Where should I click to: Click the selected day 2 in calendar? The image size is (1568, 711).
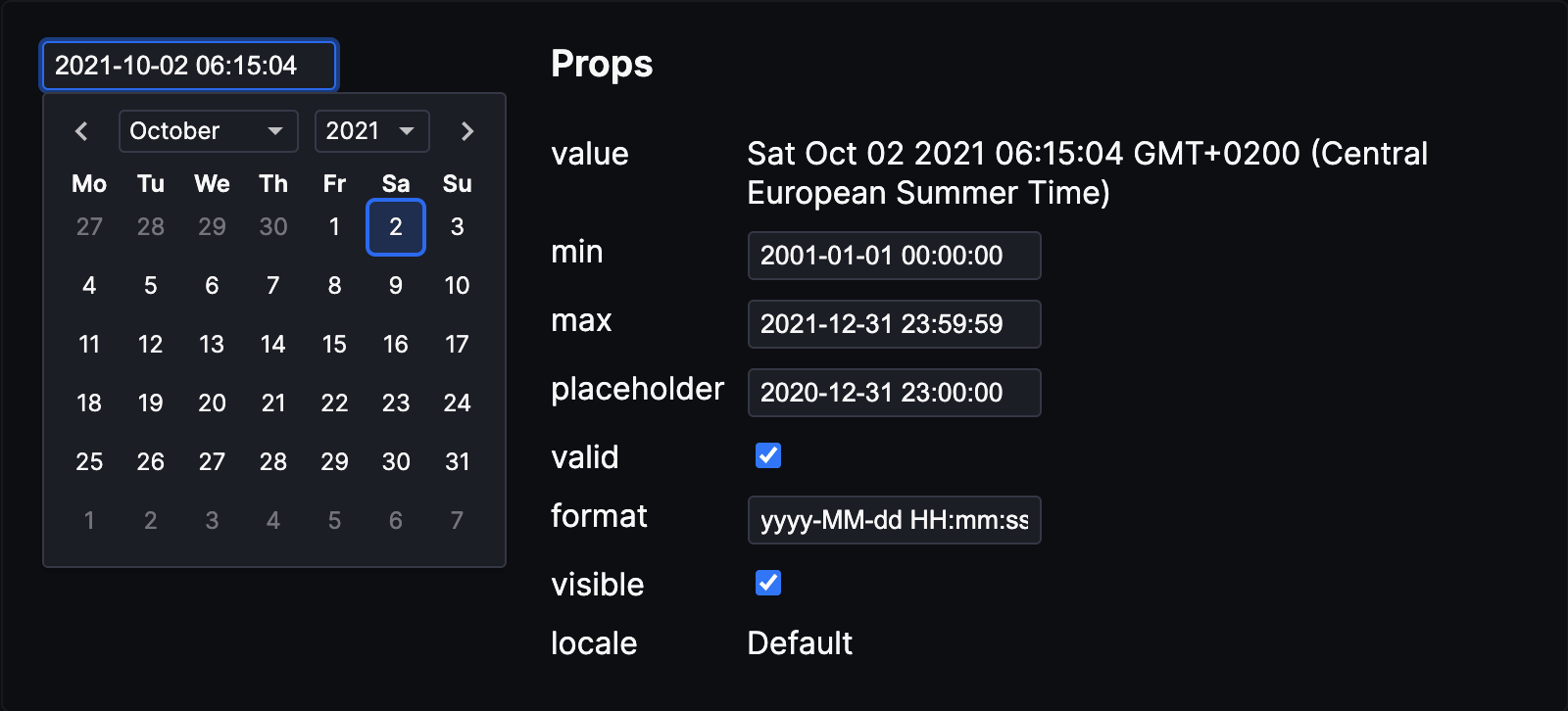pos(396,227)
